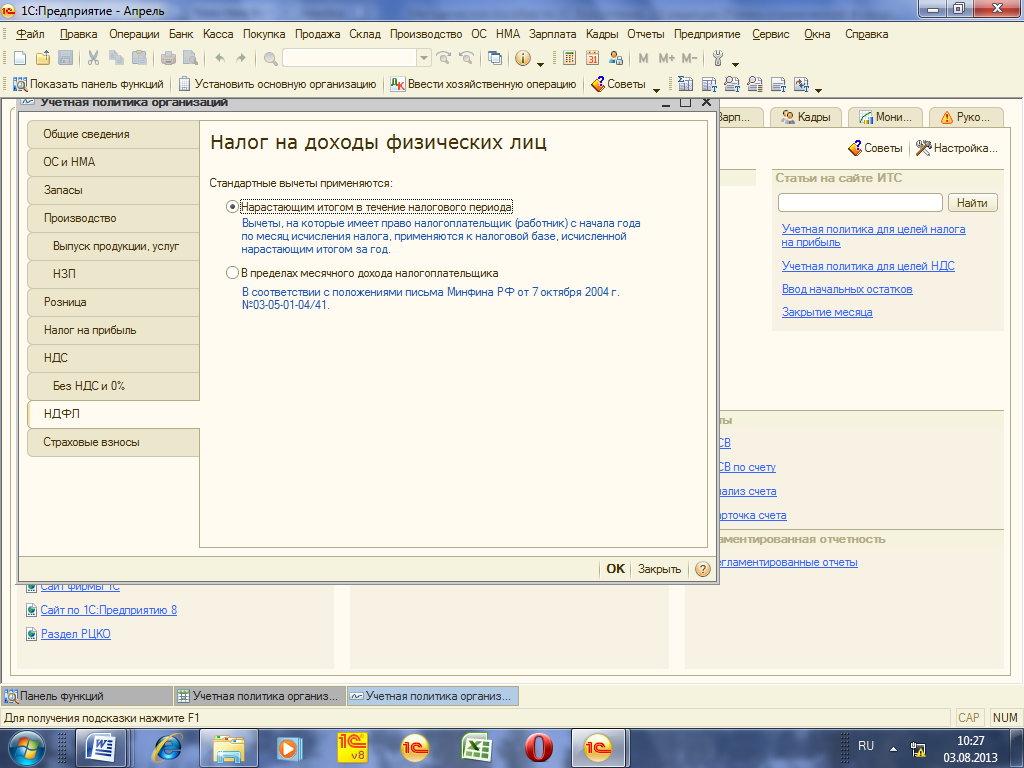
Task: Click Найти button in ИТС articles
Action: (x=972, y=203)
